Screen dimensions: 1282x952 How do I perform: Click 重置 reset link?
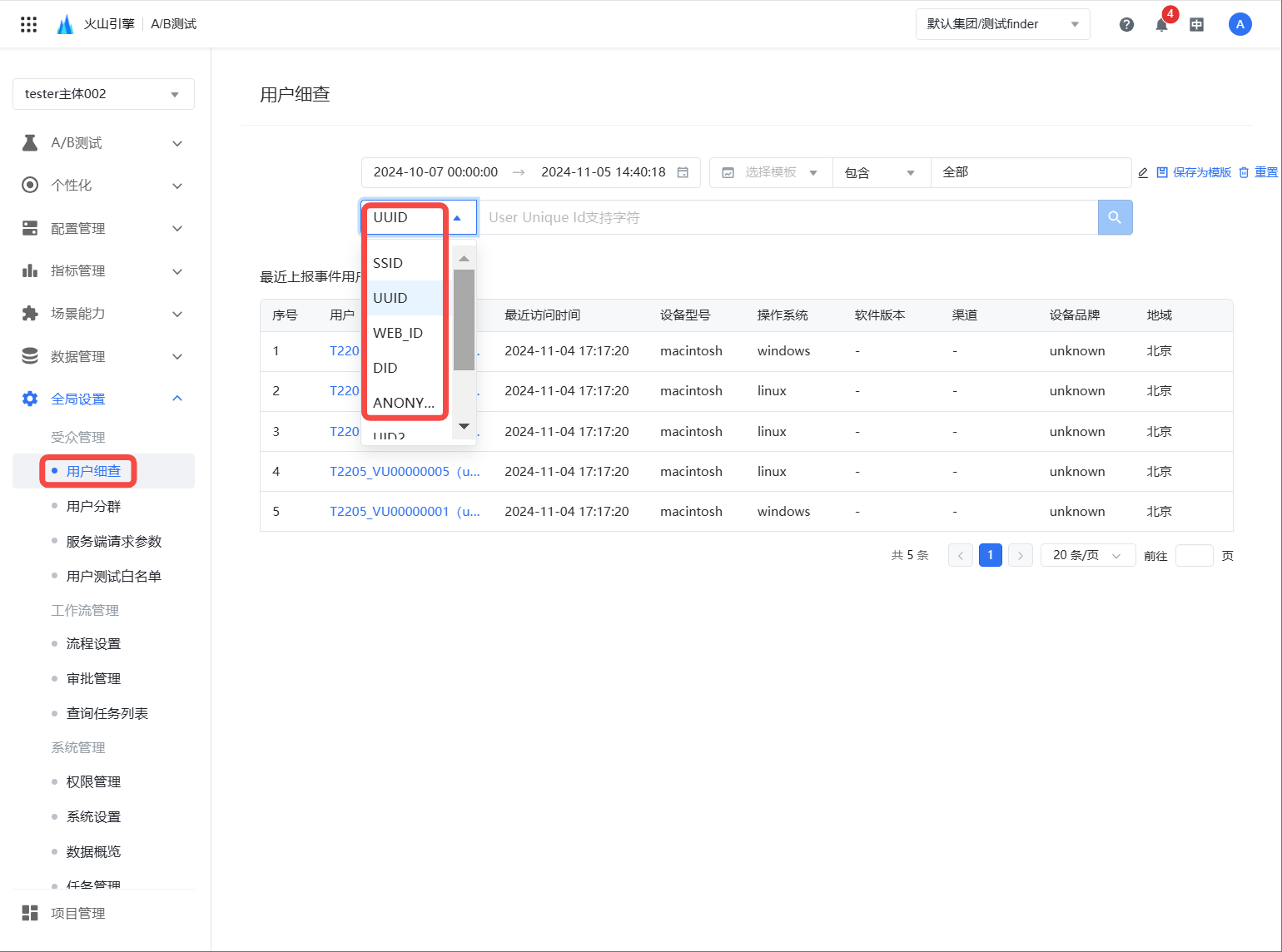pyautogui.click(x=1266, y=172)
